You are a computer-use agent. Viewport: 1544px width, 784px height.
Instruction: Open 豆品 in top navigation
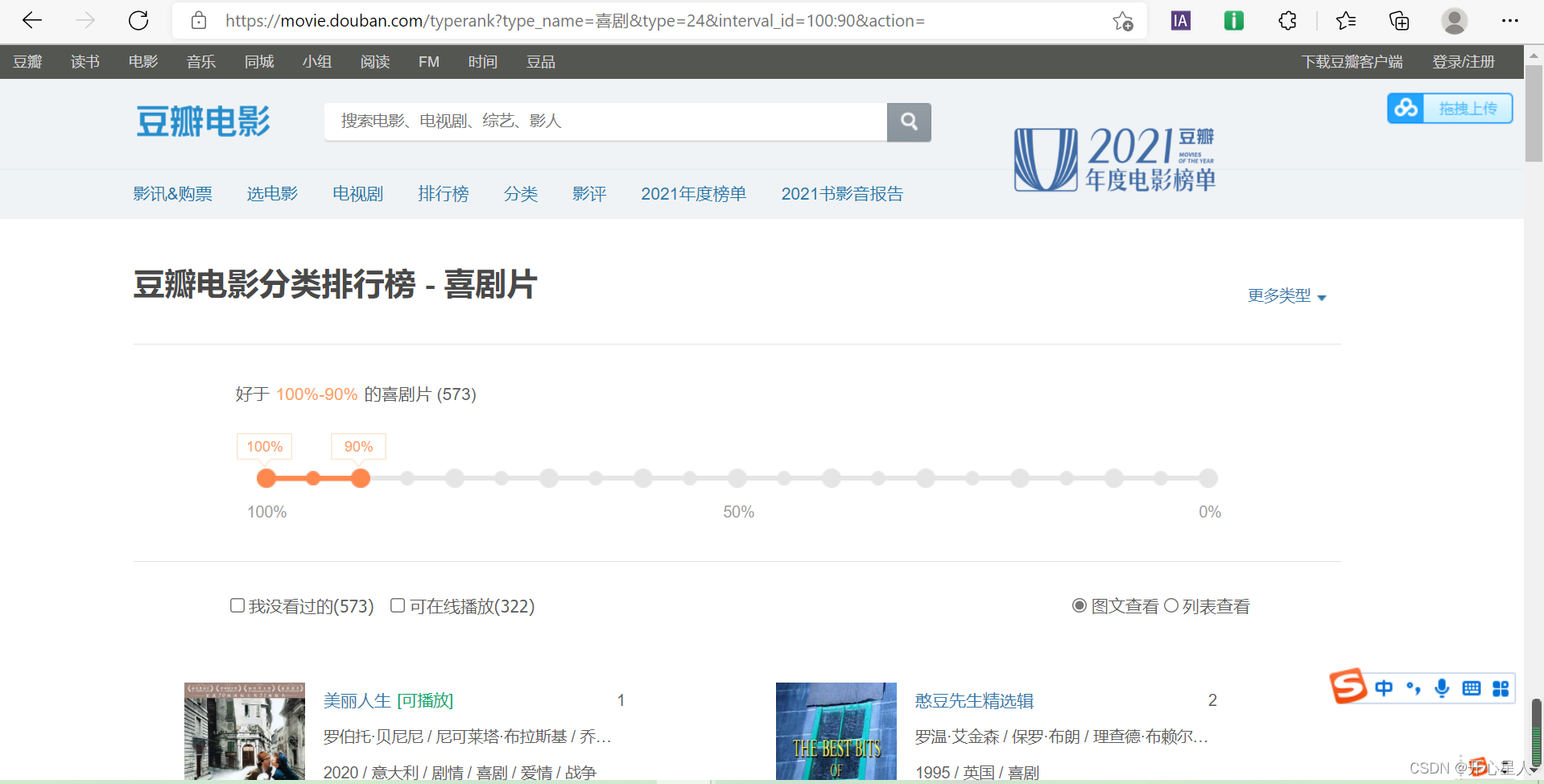(x=541, y=62)
